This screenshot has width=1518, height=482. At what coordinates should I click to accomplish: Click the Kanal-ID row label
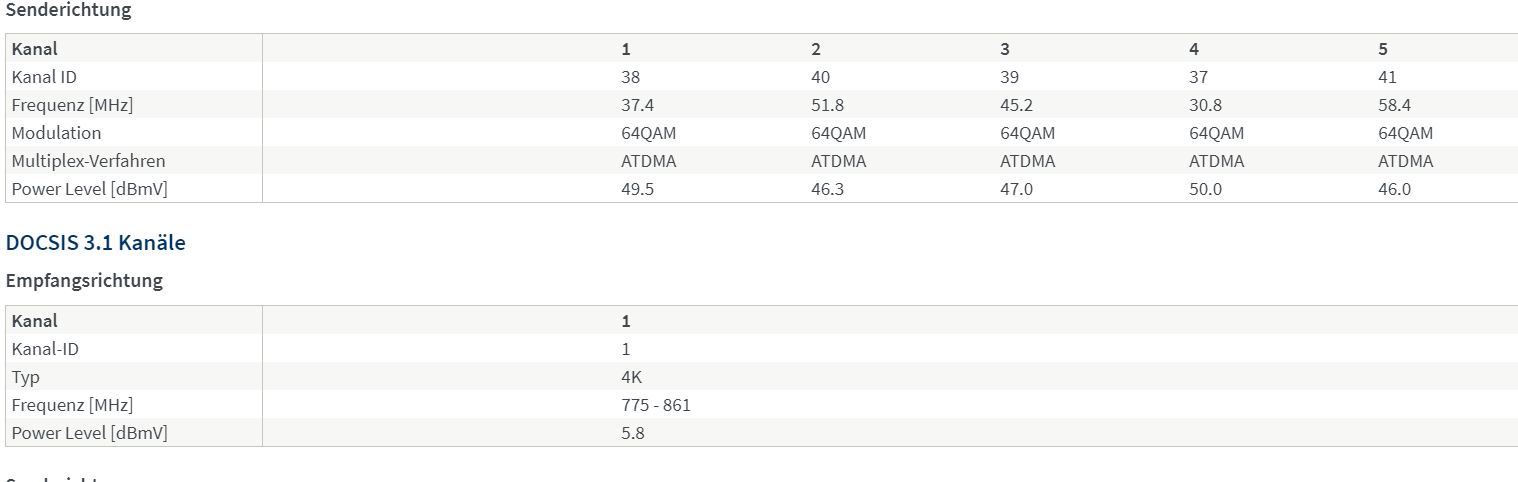click(45, 349)
